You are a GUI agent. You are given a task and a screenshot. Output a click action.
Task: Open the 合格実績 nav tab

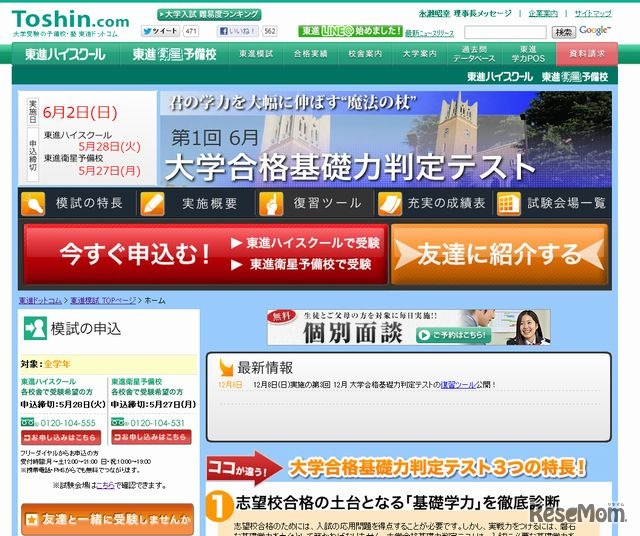coord(311,54)
